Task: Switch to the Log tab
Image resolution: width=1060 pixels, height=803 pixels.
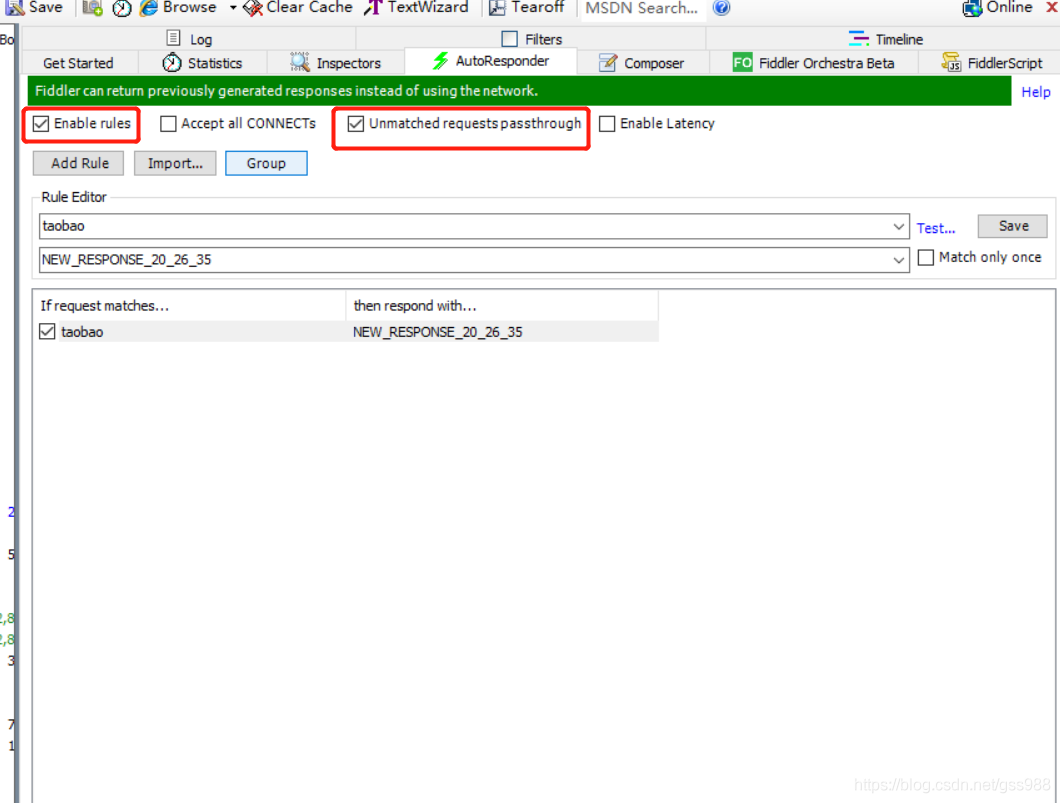Action: pos(189,39)
